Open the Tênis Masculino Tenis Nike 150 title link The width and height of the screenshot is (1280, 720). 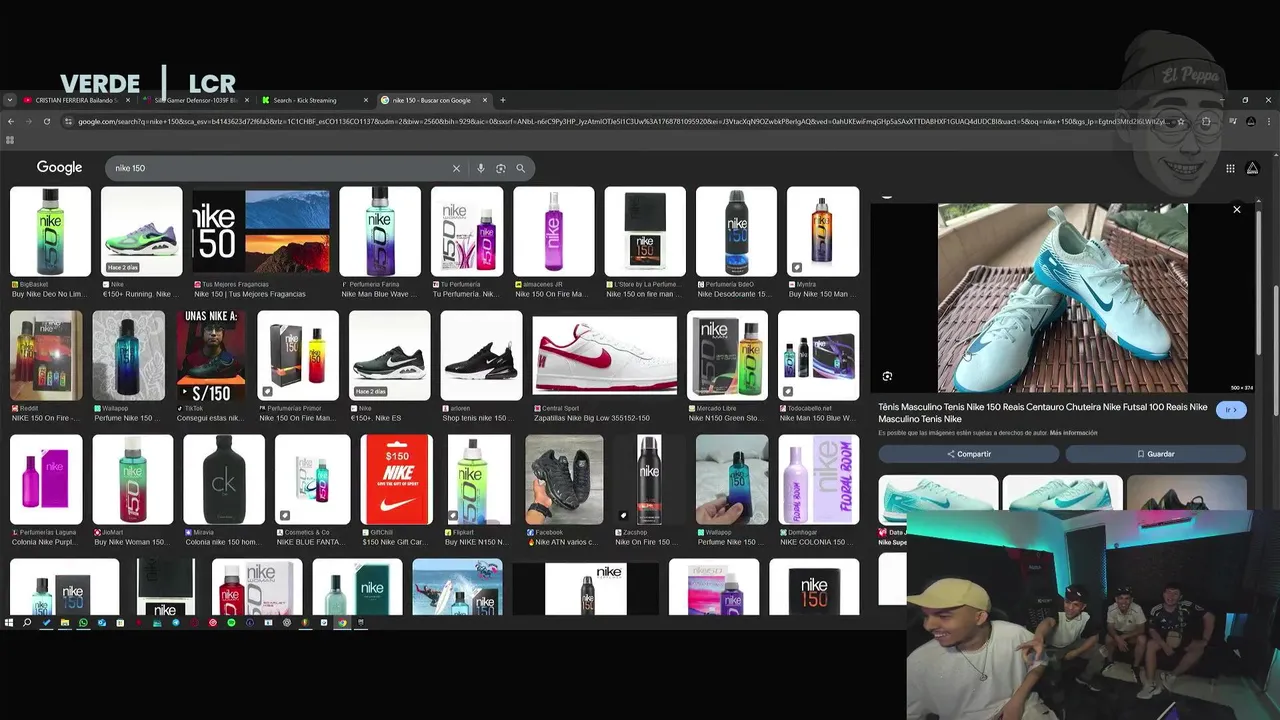1043,413
